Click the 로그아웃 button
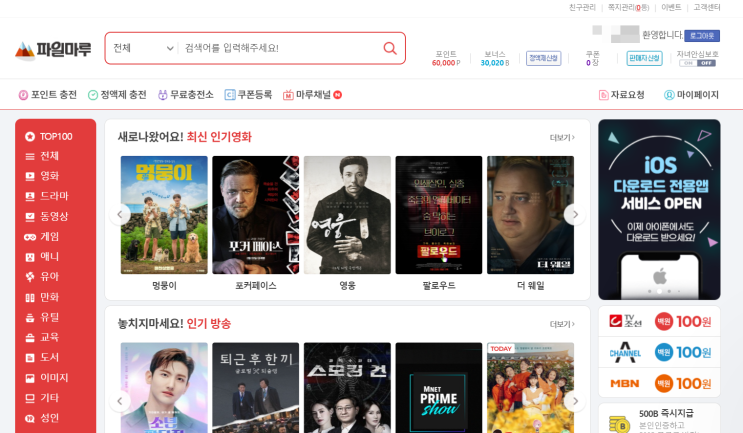The width and height of the screenshot is (743, 433). [702, 36]
